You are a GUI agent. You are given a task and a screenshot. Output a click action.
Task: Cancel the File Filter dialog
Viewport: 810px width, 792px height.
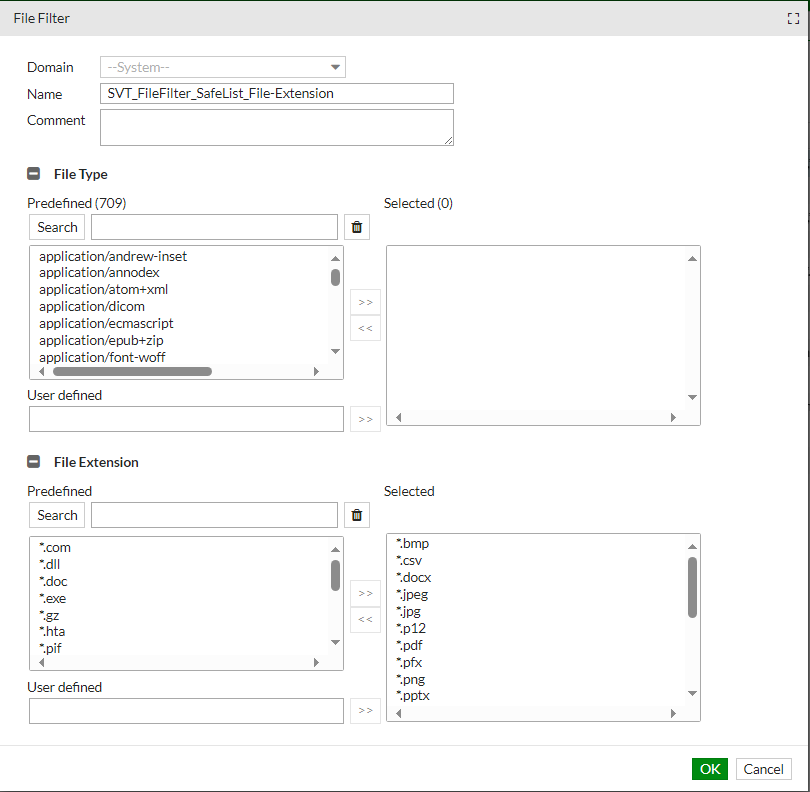[x=763, y=769]
